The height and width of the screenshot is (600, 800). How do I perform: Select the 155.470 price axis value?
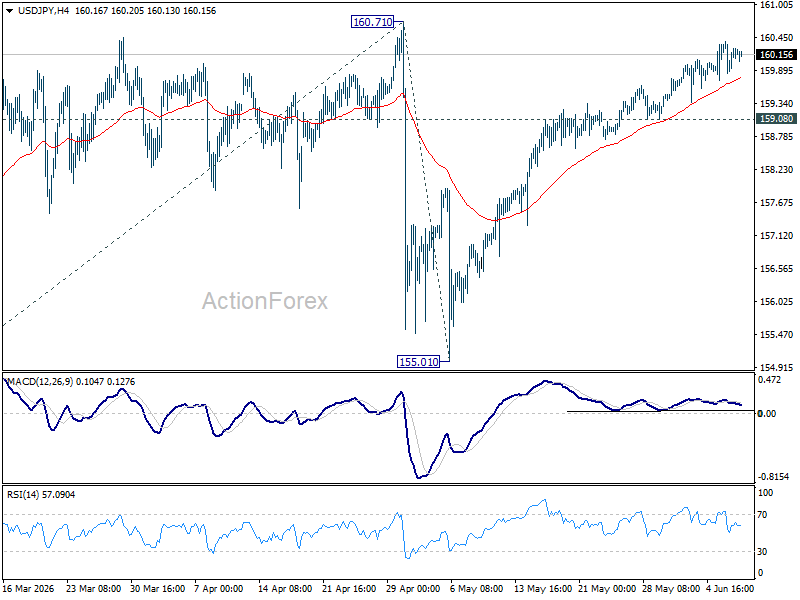[x=777, y=335]
